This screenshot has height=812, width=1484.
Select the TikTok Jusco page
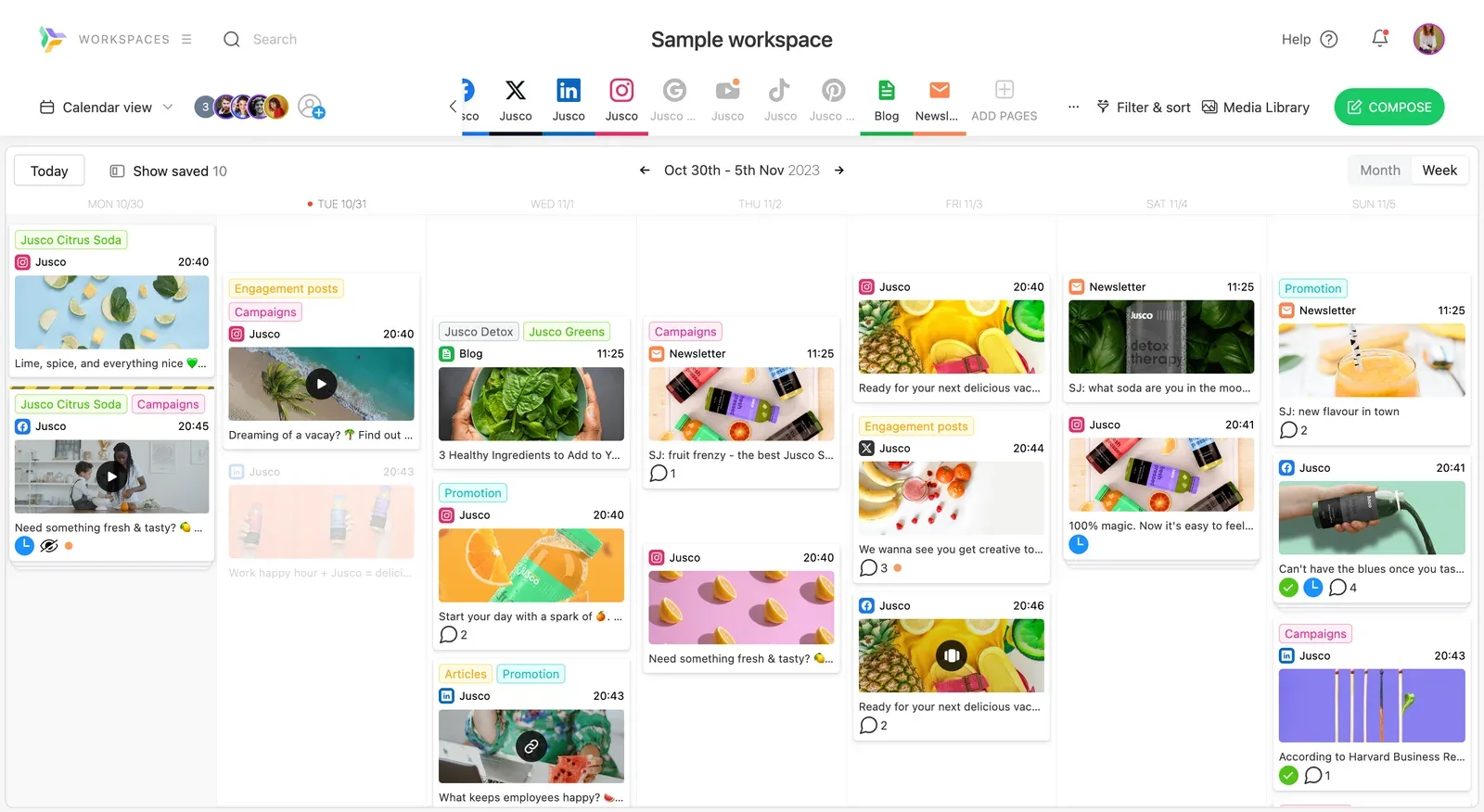pos(780,101)
